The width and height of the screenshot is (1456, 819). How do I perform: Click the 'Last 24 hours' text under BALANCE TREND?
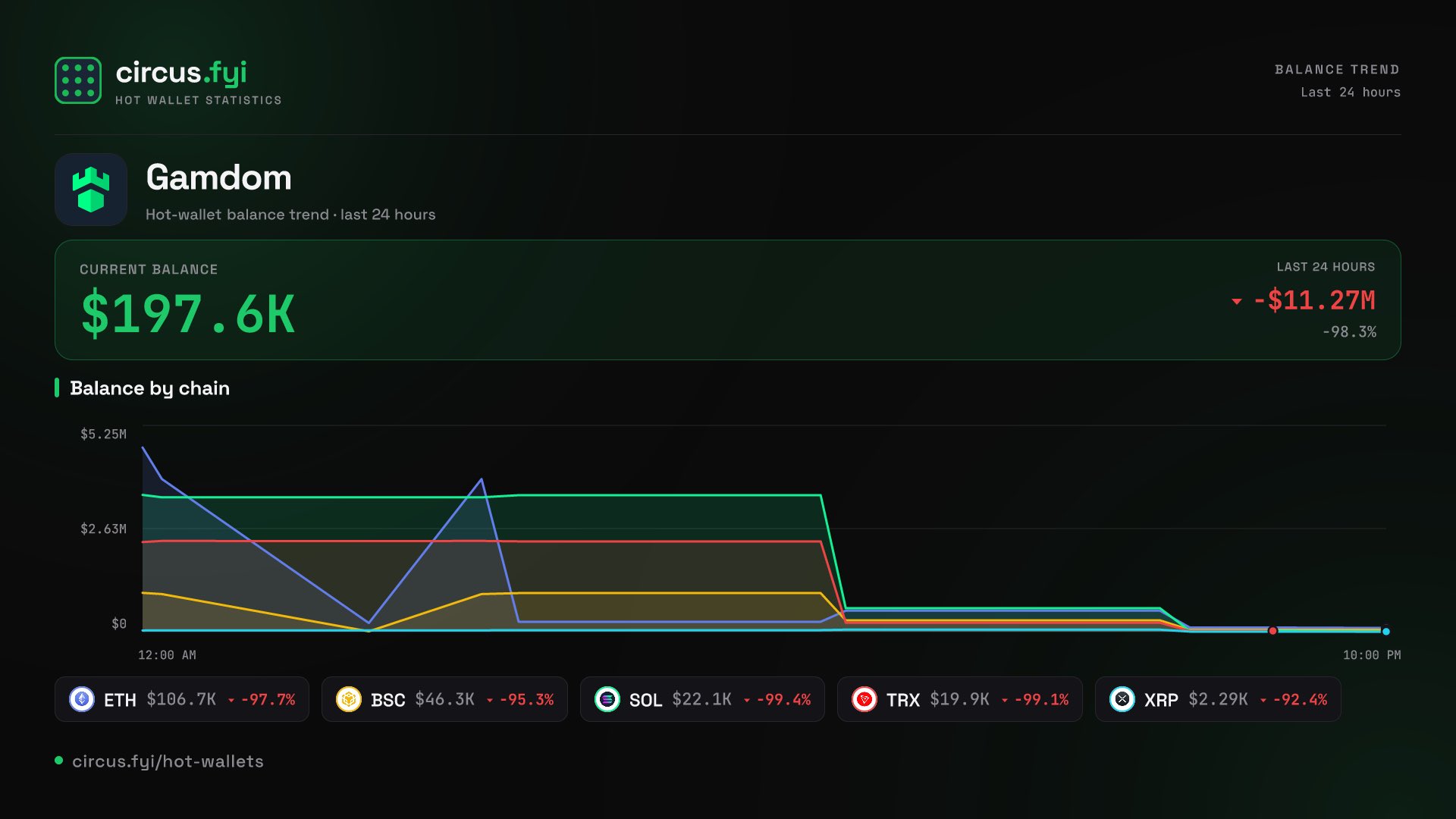pos(1351,93)
